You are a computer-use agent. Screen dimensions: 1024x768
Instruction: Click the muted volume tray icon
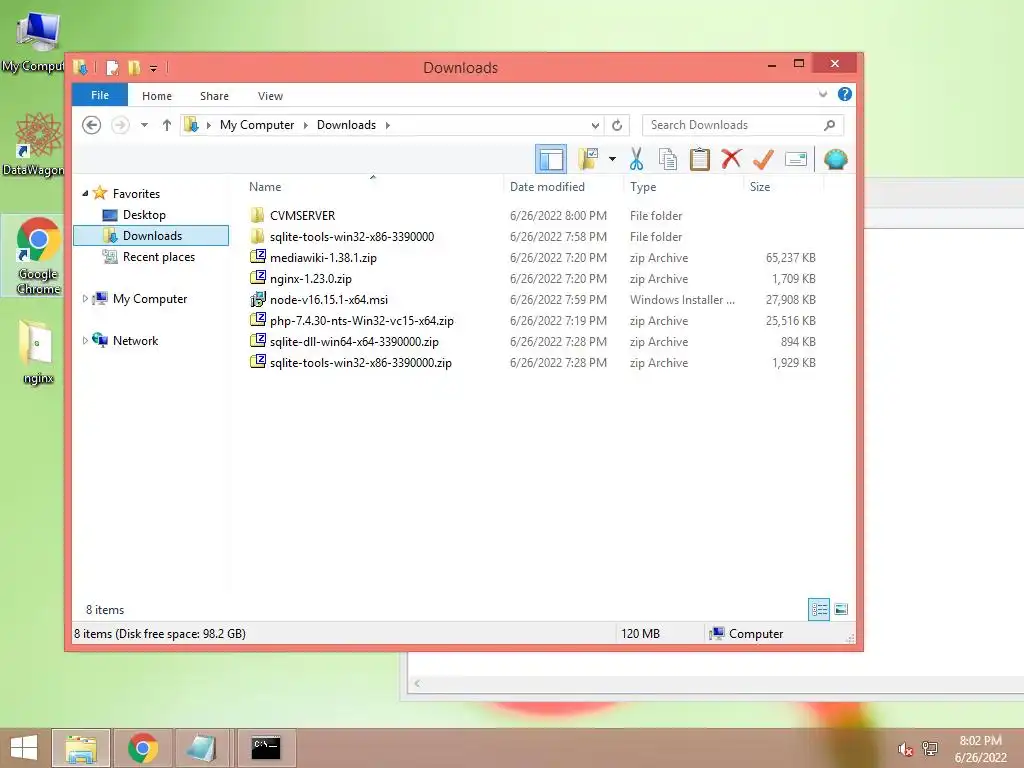pyautogui.click(x=904, y=749)
